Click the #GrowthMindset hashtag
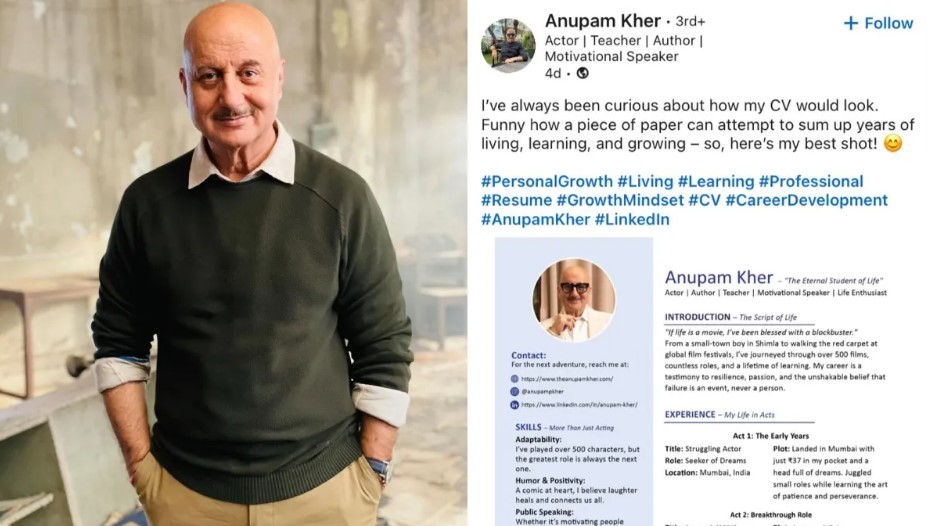The image size is (927, 526). point(620,200)
